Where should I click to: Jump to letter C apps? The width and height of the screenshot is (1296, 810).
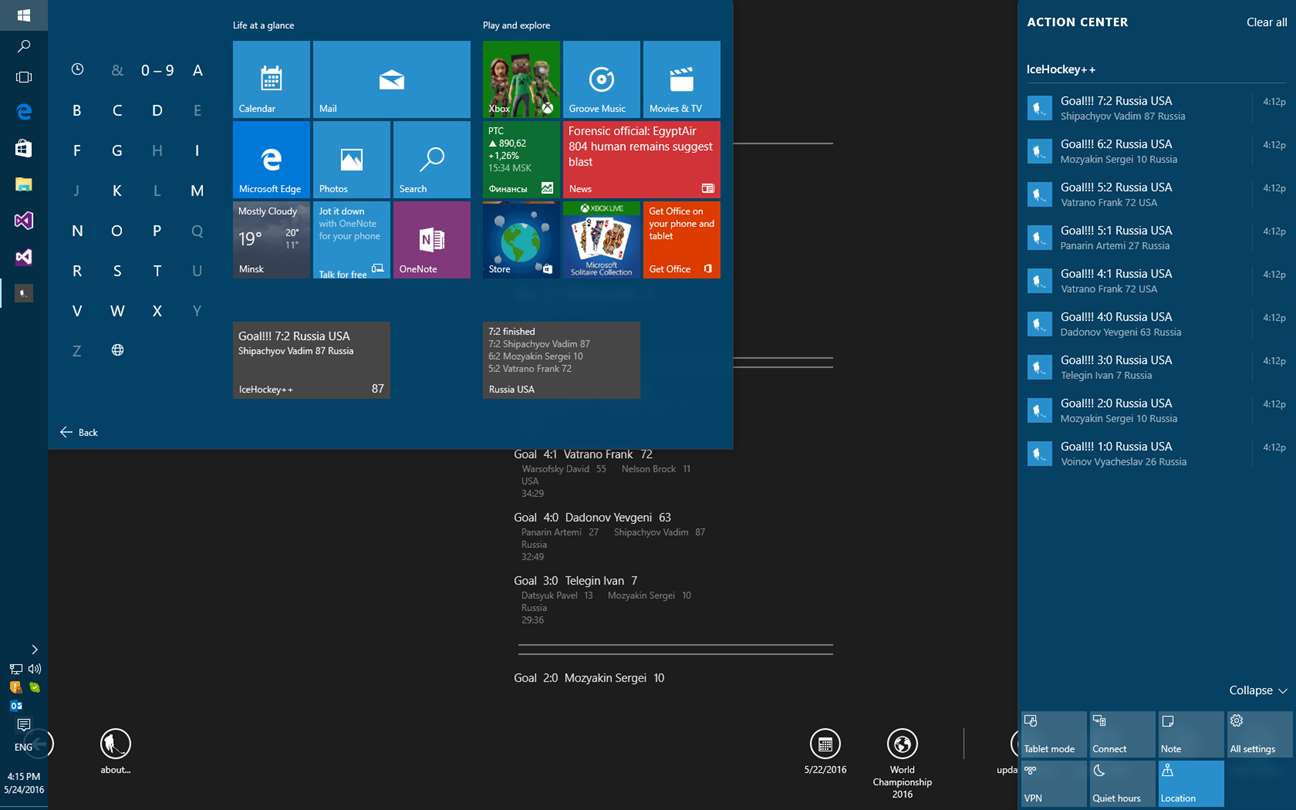[117, 110]
